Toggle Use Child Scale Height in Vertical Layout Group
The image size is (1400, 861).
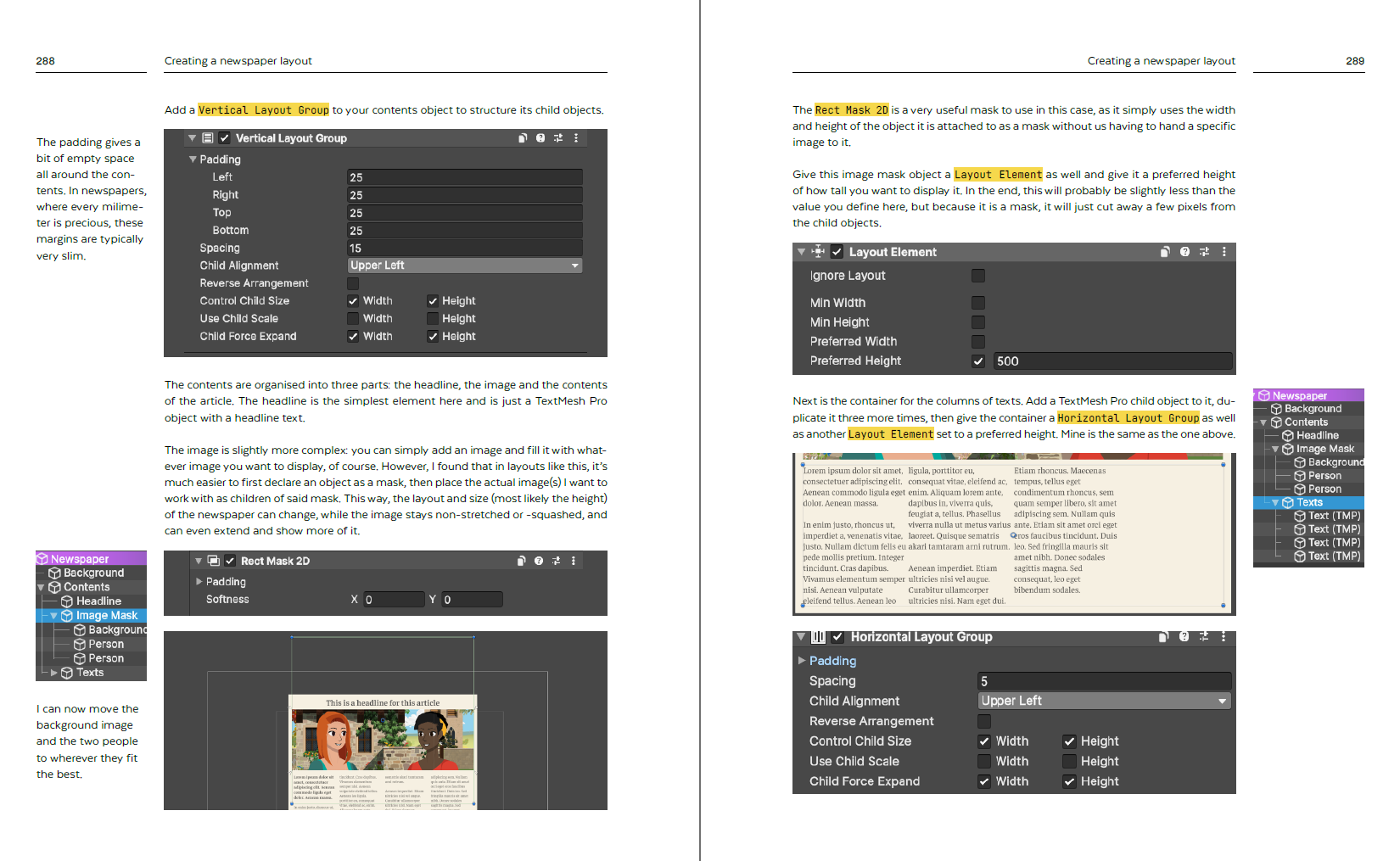[x=433, y=319]
